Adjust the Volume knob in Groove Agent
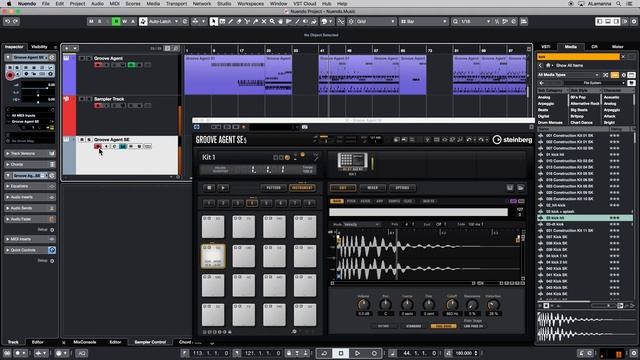The height and width of the screenshot is (360, 640). 363,304
